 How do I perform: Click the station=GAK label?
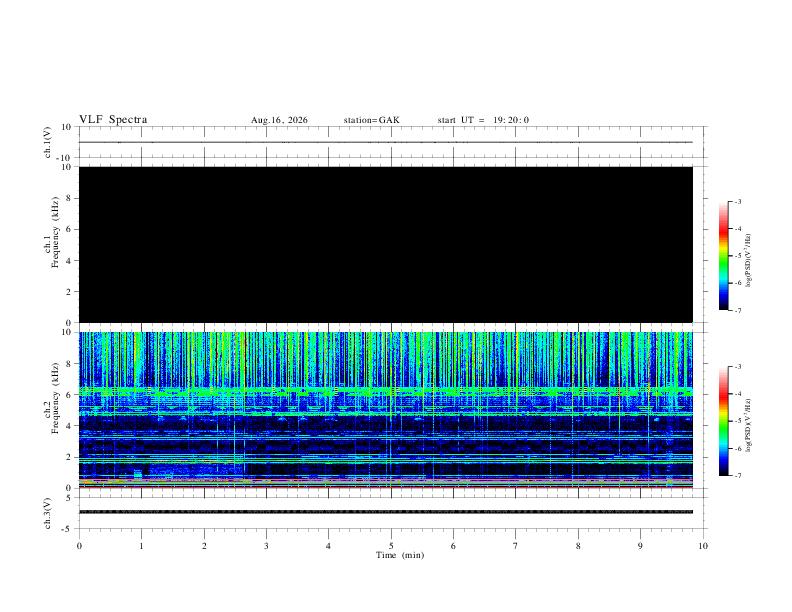pyautogui.click(x=371, y=120)
